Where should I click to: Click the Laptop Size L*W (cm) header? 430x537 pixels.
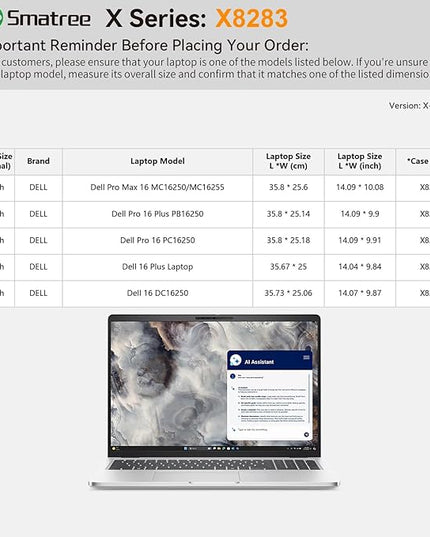click(288, 161)
